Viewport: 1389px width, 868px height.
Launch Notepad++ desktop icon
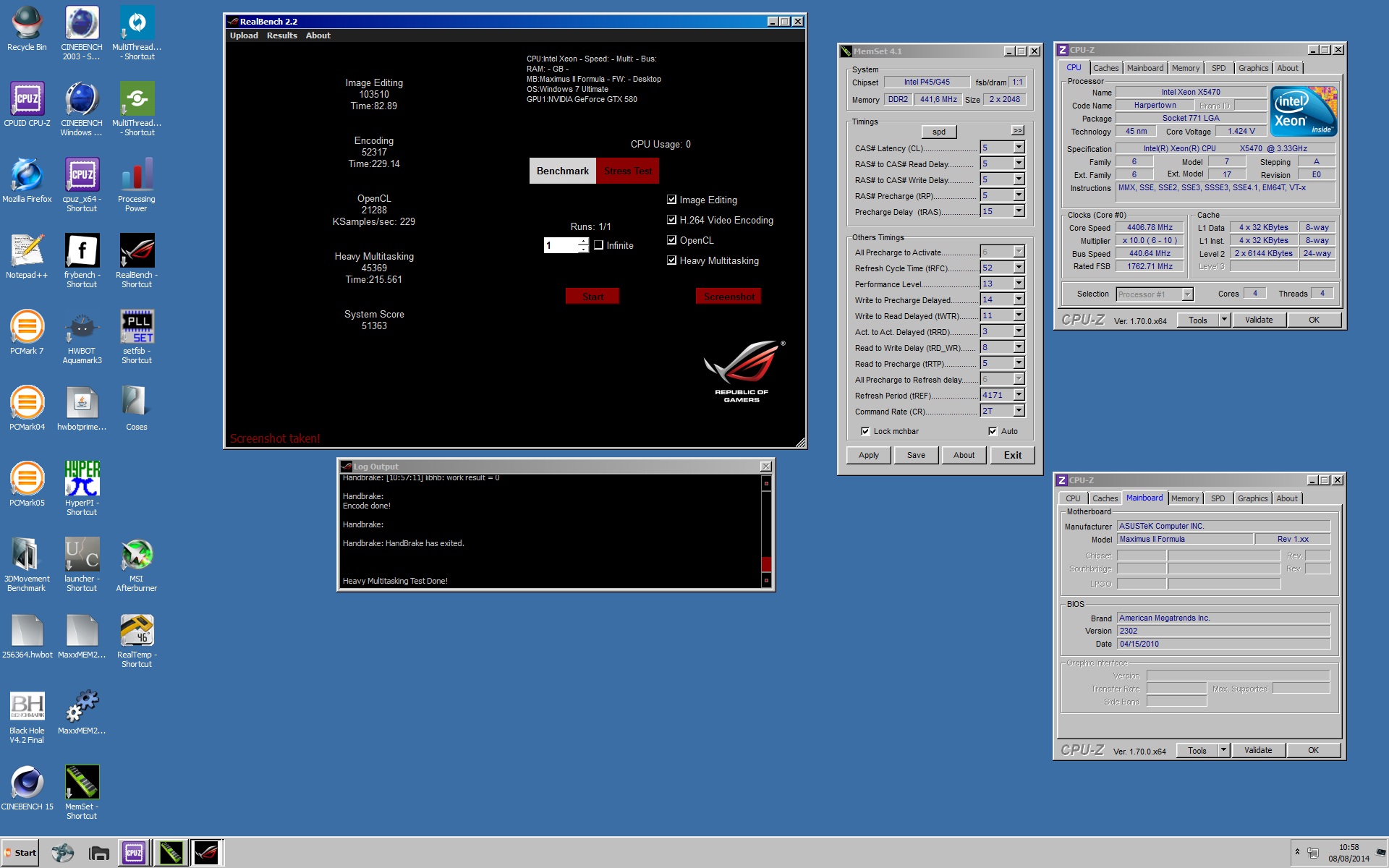(x=27, y=257)
